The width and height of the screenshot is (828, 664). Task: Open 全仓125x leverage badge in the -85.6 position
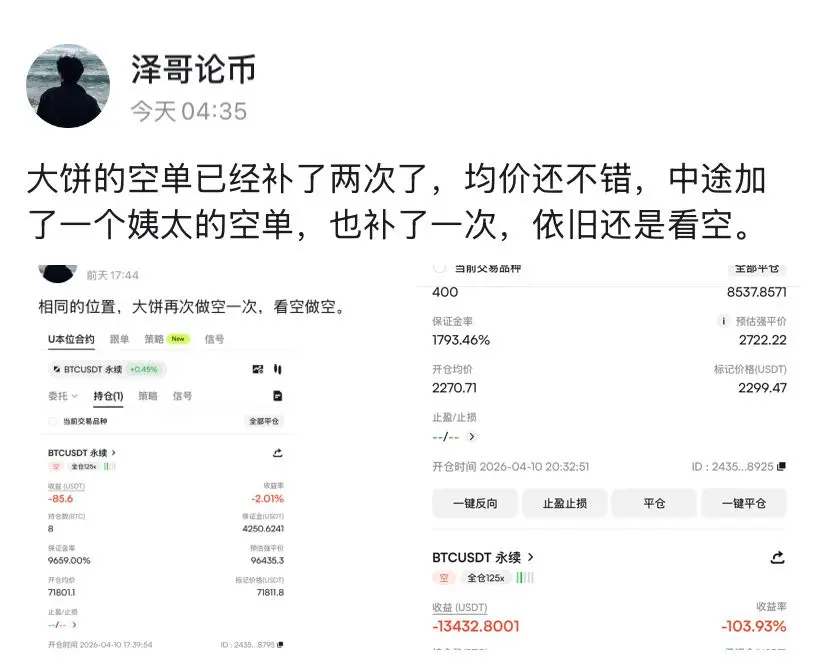pyautogui.click(x=83, y=466)
